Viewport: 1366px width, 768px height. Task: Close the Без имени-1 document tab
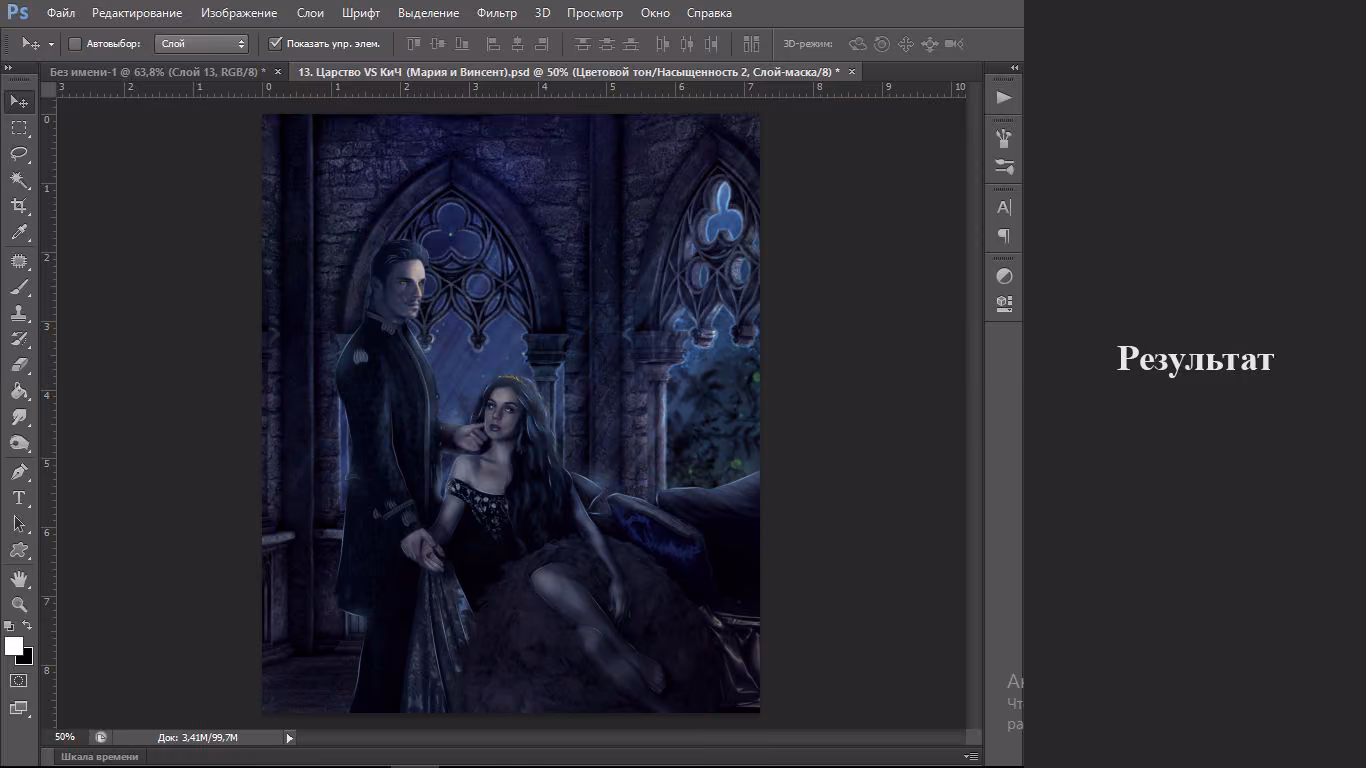click(278, 72)
